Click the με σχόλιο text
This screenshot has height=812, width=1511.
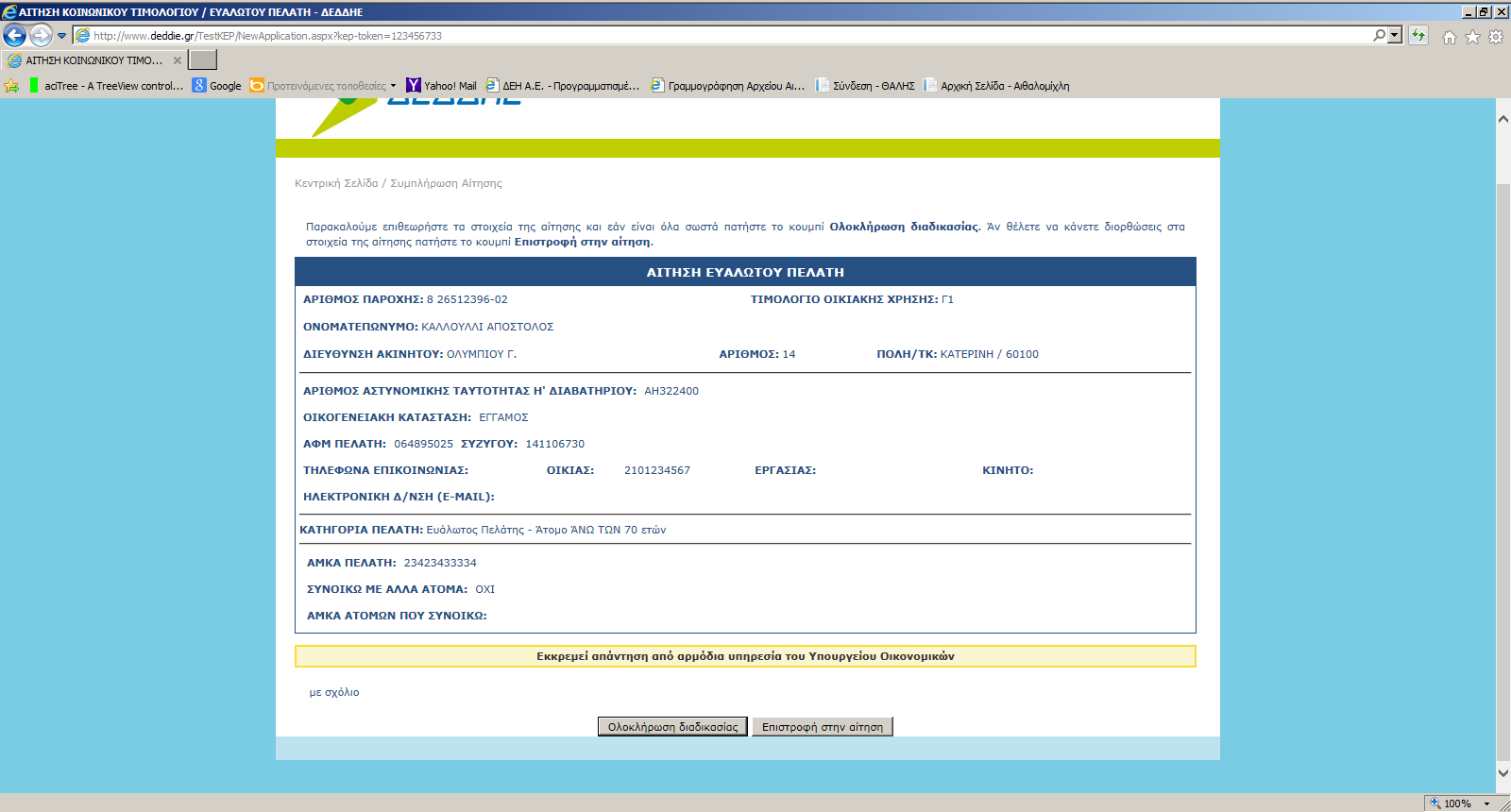334,692
